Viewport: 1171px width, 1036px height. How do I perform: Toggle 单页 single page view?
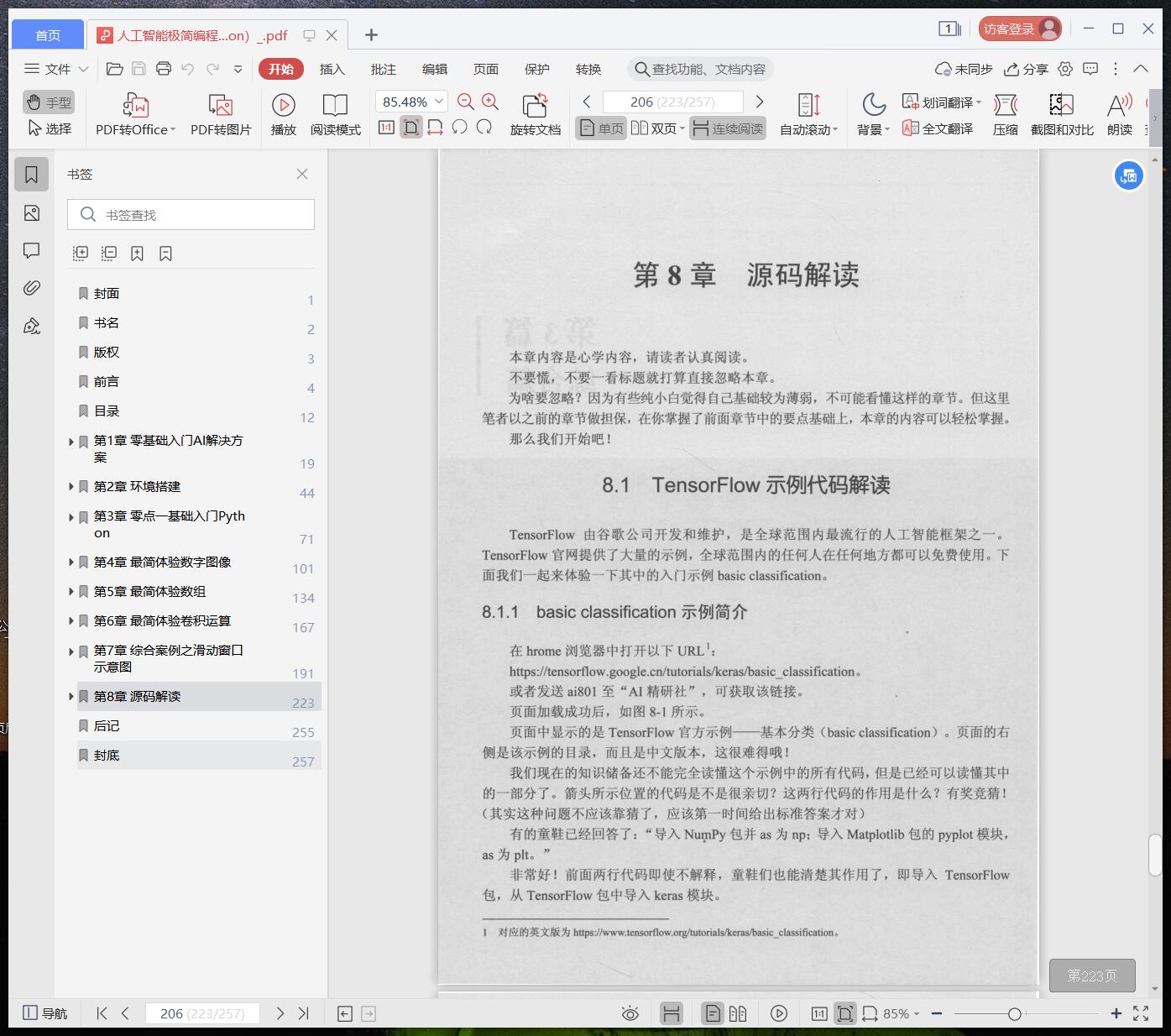pyautogui.click(x=601, y=128)
